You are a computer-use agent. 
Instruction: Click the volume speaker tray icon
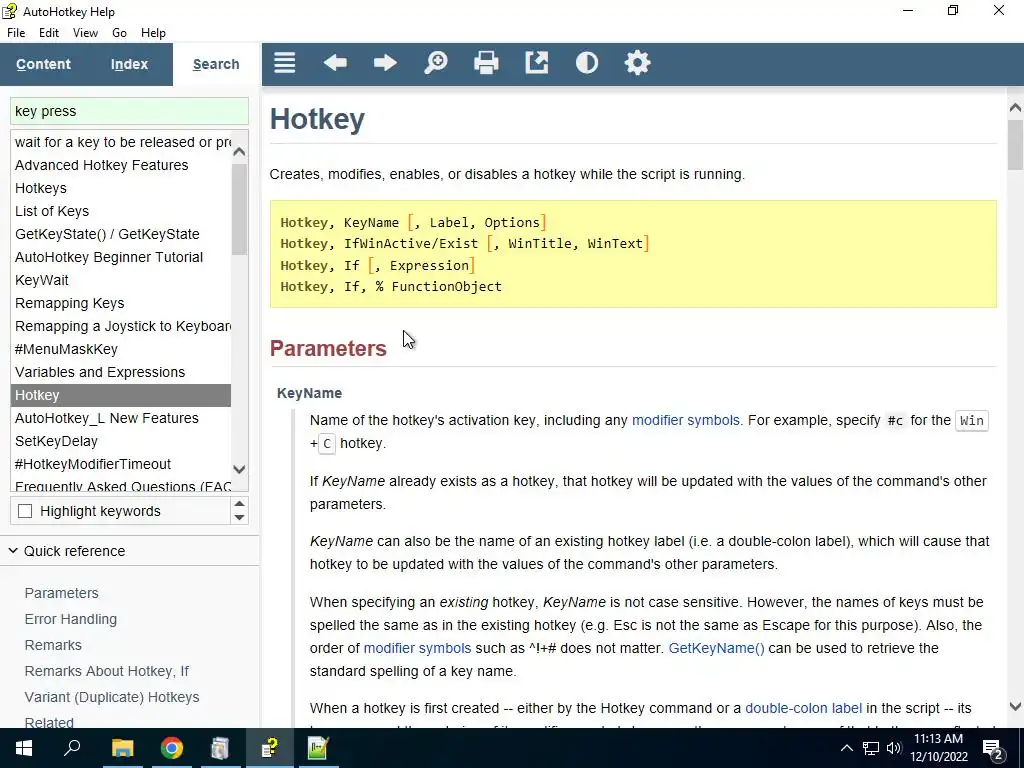894,748
